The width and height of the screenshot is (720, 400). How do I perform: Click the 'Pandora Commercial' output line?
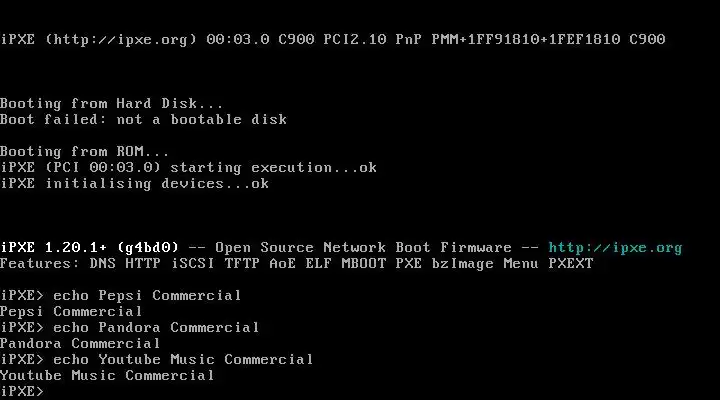pos(80,344)
